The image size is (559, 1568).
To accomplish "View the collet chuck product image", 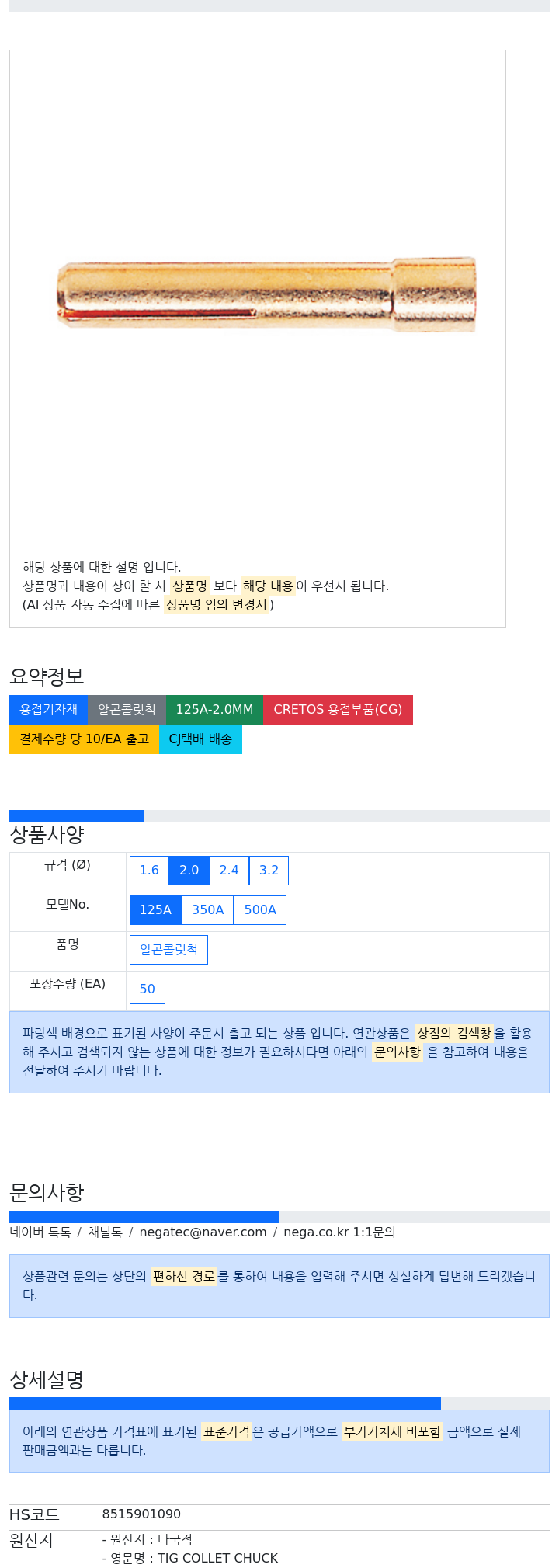I will pyautogui.click(x=266, y=294).
